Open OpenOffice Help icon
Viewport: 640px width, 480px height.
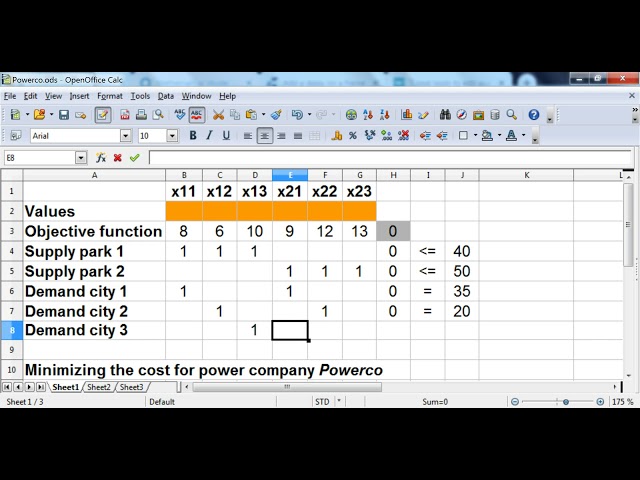[x=534, y=115]
